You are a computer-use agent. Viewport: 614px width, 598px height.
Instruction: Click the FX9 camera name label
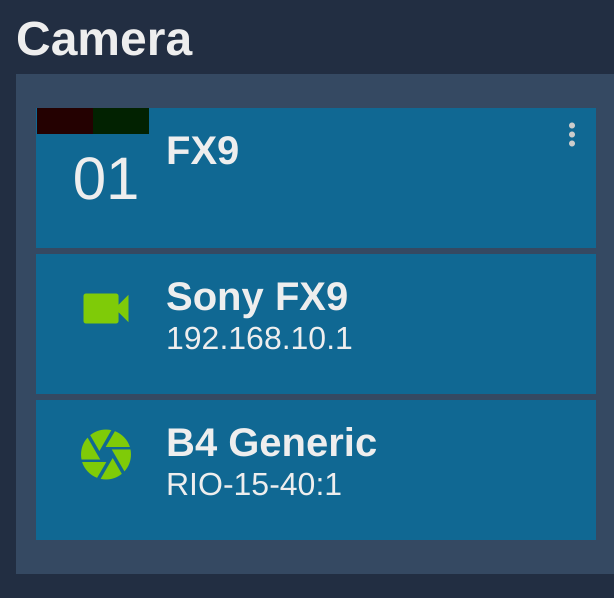202,151
